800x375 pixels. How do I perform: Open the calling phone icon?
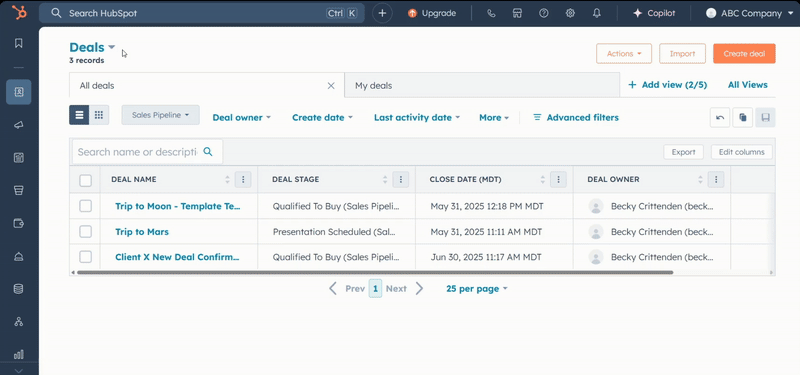(491, 13)
